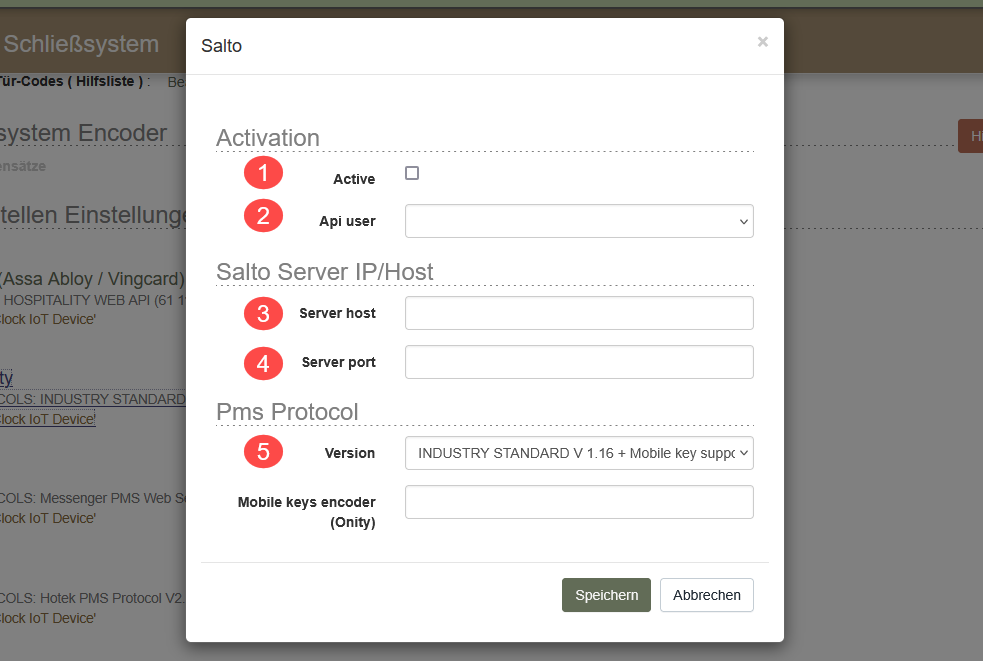The height and width of the screenshot is (661, 983).
Task: Click the 'Pms Protocol' heading
Action: (x=287, y=412)
